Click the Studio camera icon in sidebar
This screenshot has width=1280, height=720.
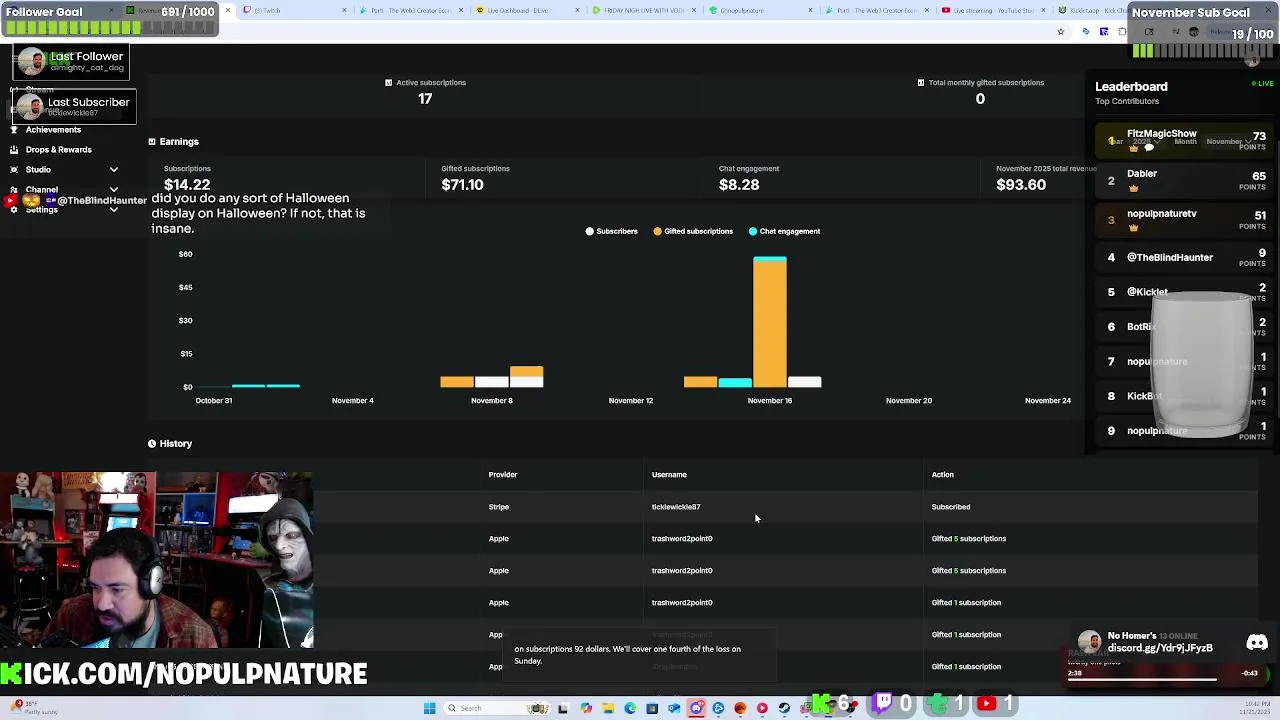(x=14, y=170)
